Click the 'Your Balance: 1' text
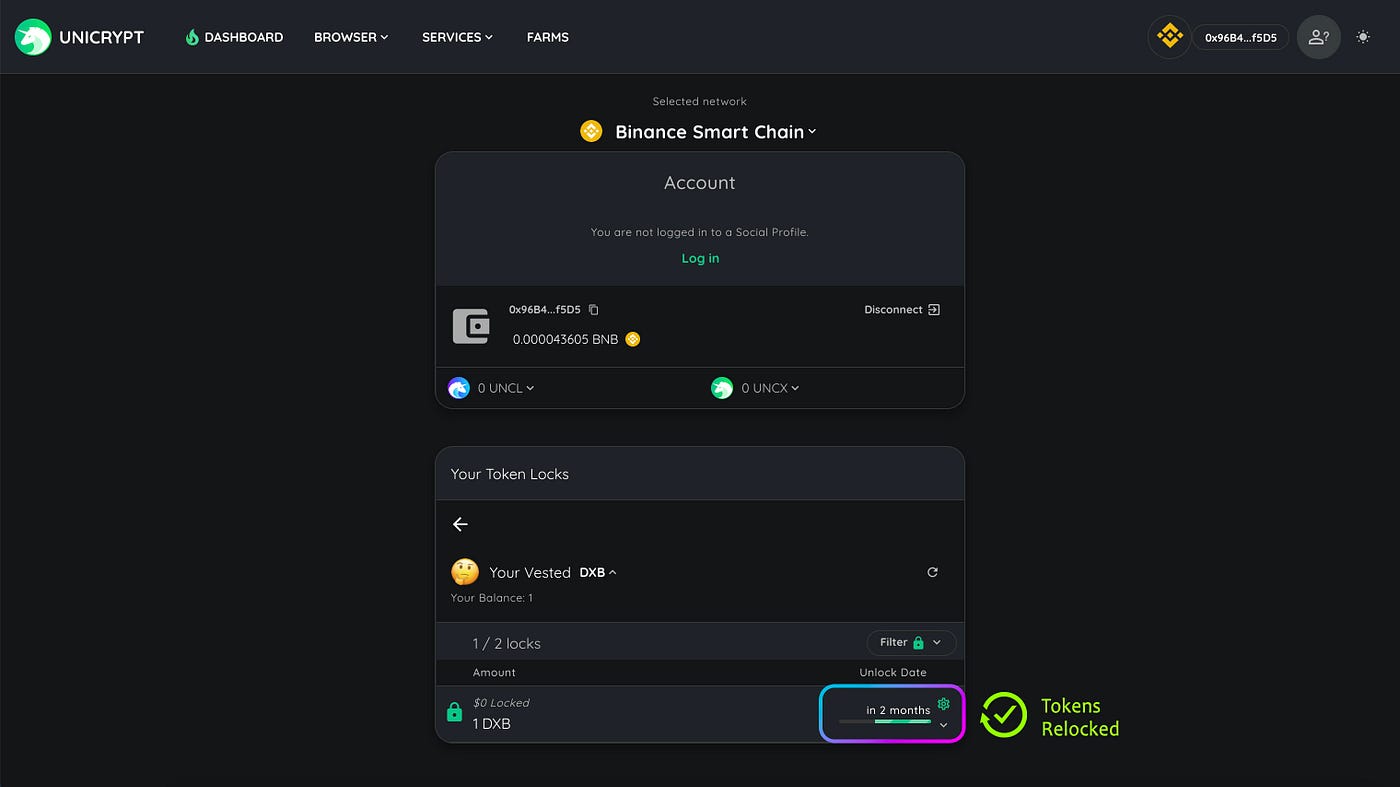 click(x=492, y=598)
